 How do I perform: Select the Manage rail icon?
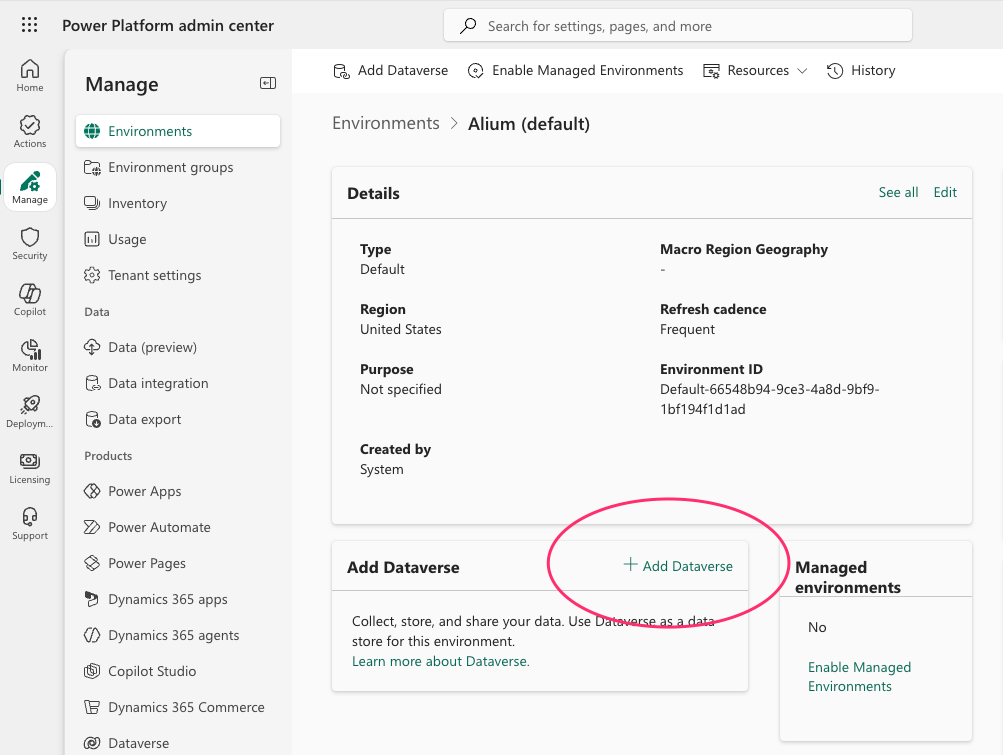(29, 187)
